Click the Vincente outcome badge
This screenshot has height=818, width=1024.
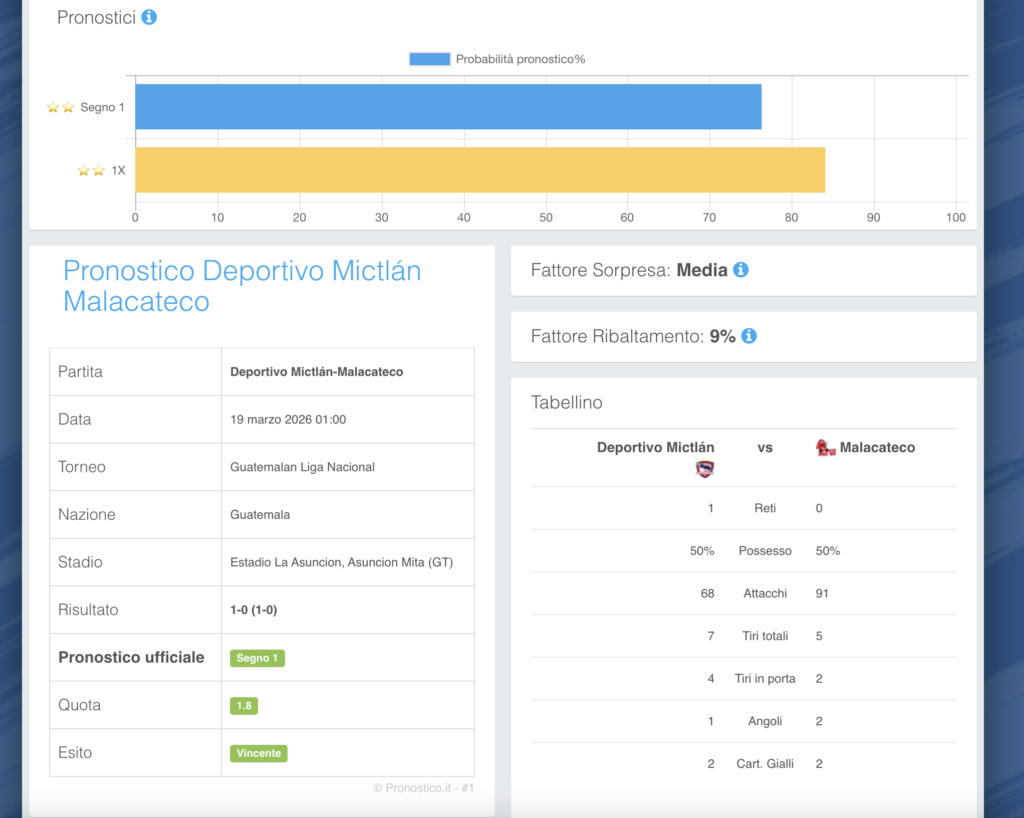point(259,753)
